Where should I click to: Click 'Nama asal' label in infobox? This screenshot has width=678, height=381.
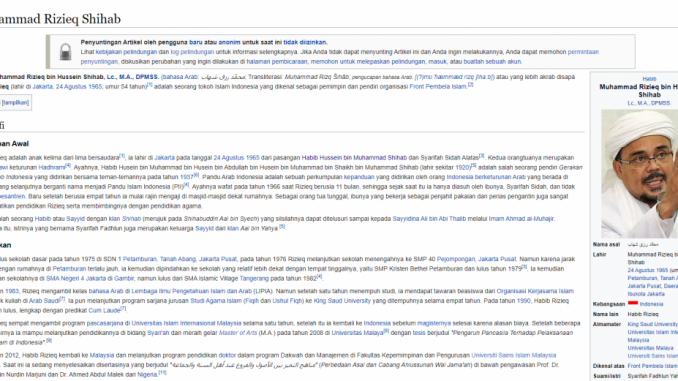point(606,244)
